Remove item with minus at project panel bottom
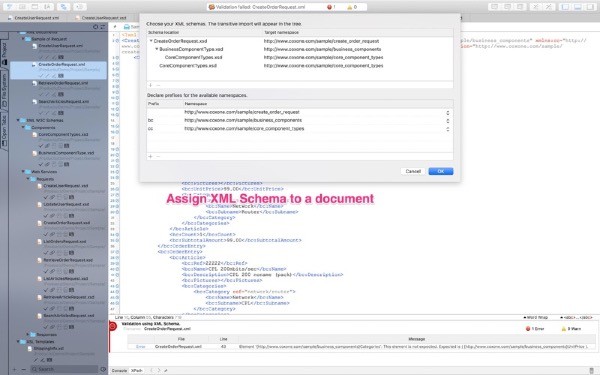 pos(23,369)
